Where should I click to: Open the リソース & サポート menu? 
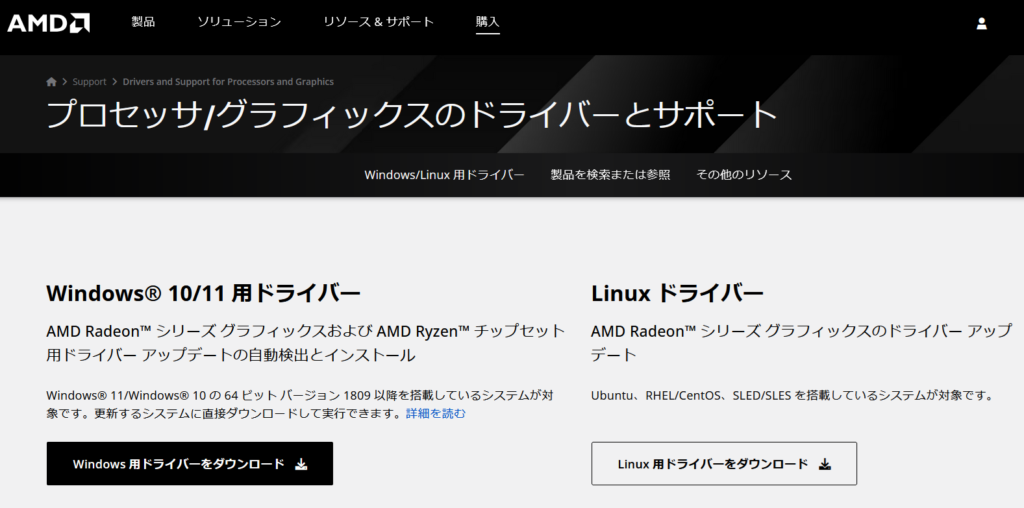(x=378, y=22)
